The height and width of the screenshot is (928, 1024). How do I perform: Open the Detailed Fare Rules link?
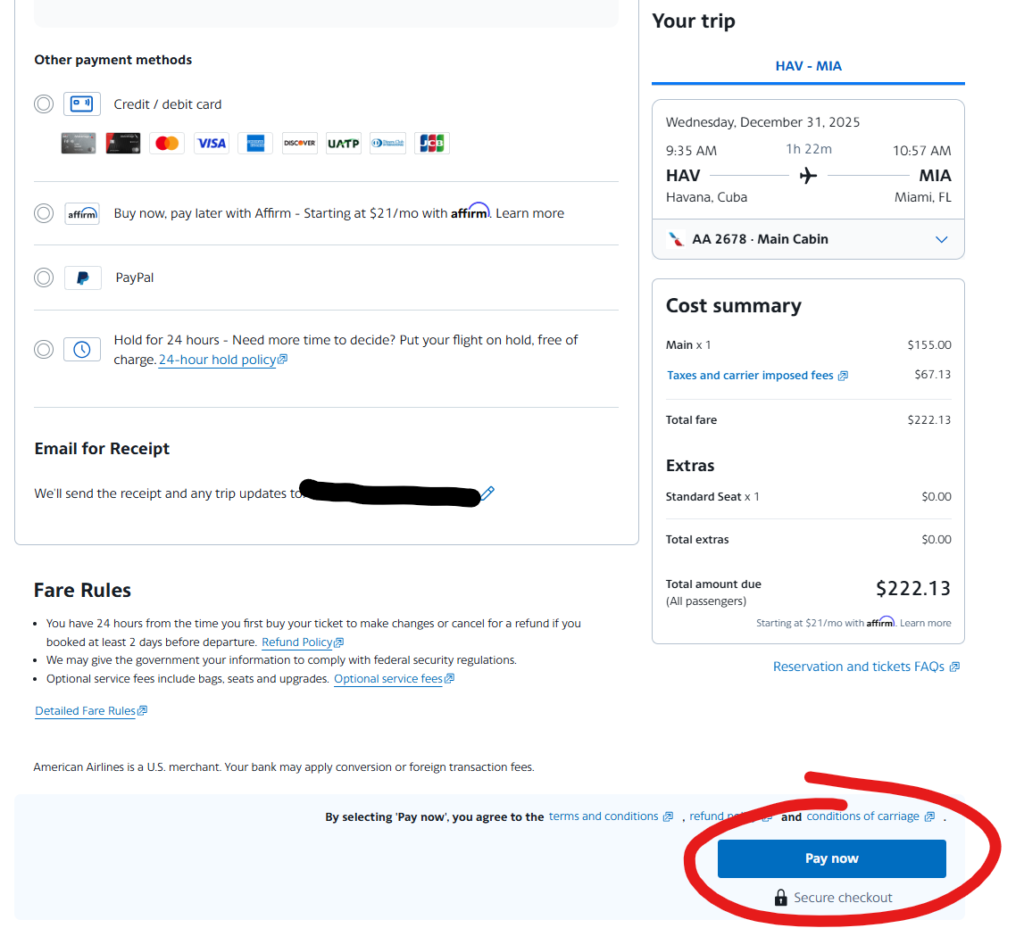(x=85, y=711)
